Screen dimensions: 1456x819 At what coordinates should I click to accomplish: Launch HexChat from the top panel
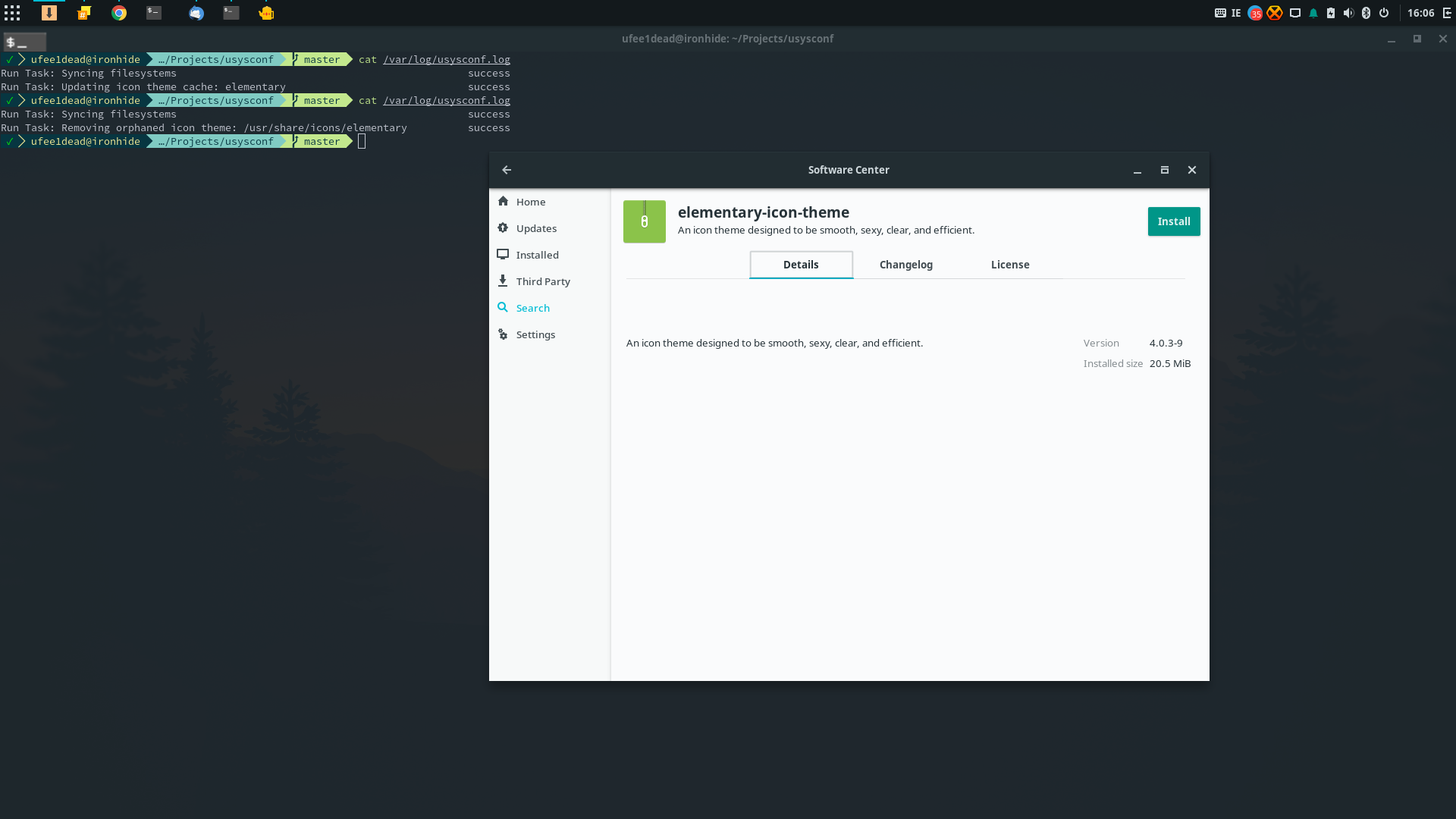click(84, 13)
